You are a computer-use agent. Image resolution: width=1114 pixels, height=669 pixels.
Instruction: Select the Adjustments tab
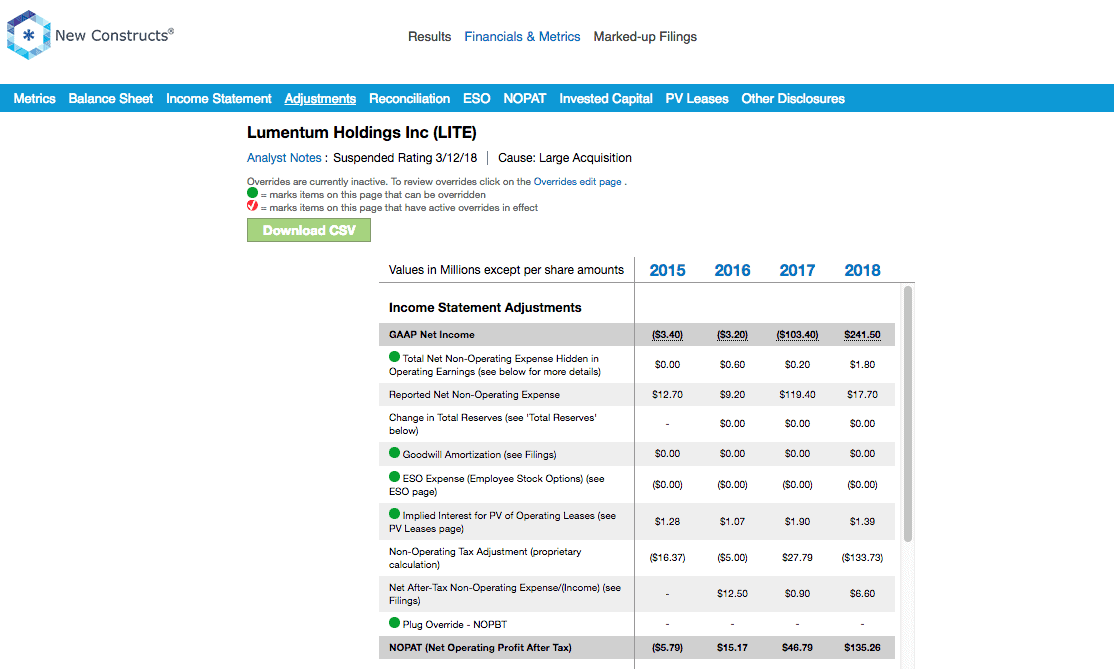click(320, 99)
